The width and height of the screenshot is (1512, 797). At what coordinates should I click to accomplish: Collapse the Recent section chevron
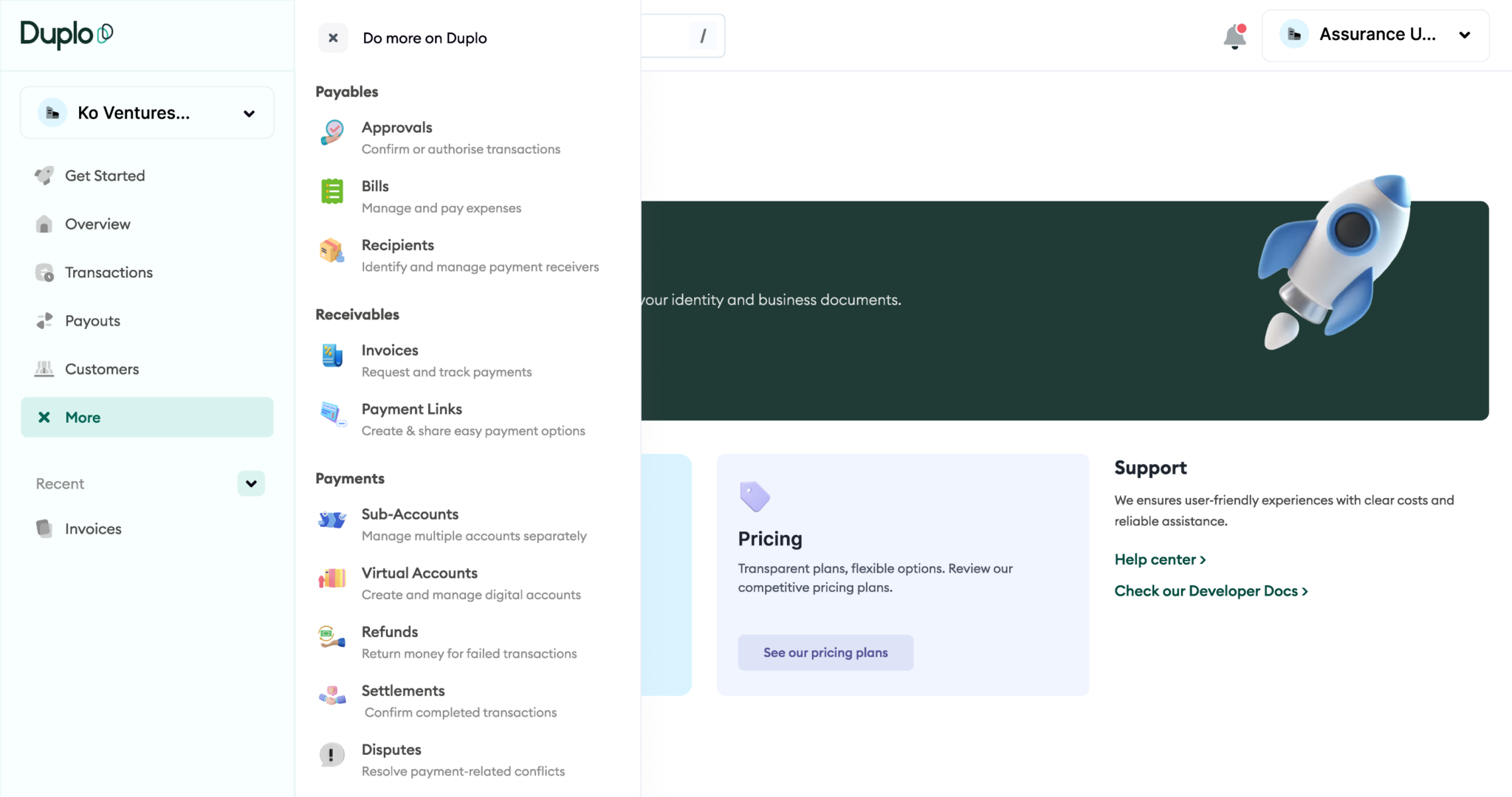pyautogui.click(x=251, y=483)
